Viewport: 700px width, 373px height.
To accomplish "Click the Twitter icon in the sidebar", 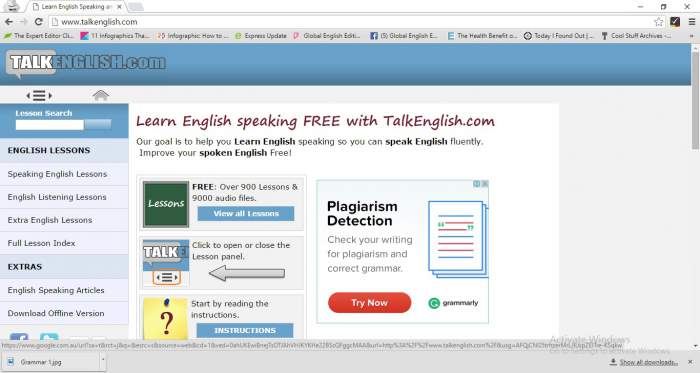I will pyautogui.click(x=49, y=338).
